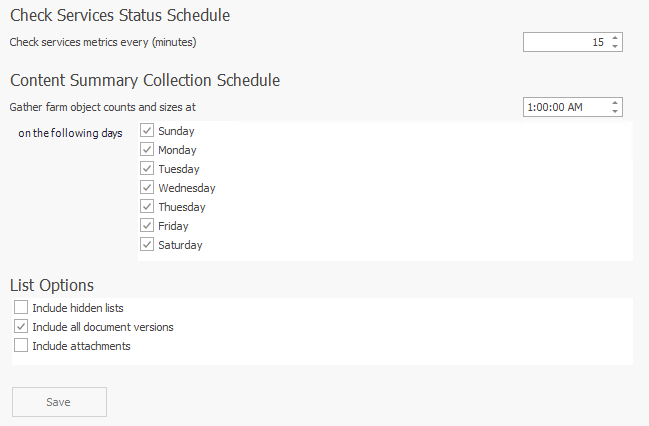Click the Content Summary Collection Schedule heading
Viewport: 649px width, 426px height.
[144, 80]
